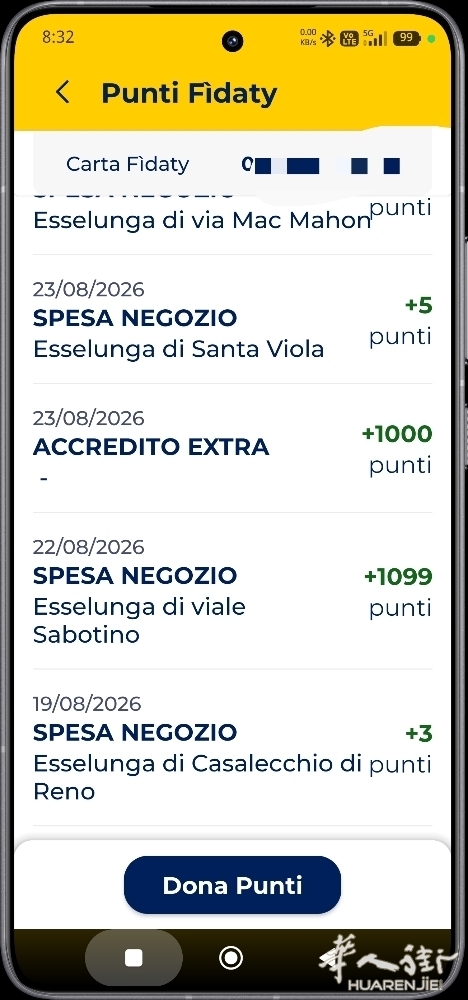This screenshot has height=1000, width=468.
Task: Tap the Android recent apps square
Action: click(x=134, y=958)
